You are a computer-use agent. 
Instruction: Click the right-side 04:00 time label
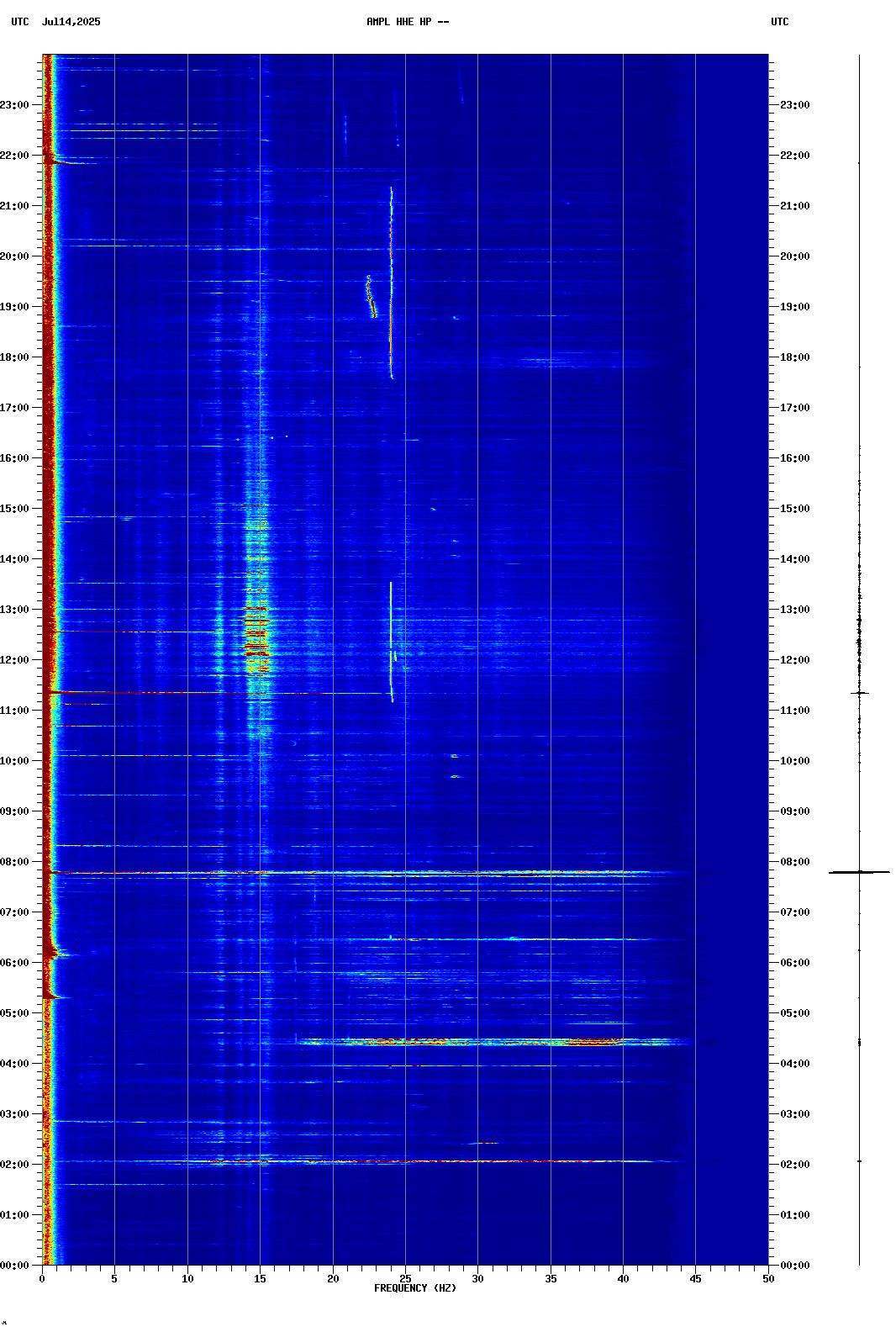pos(795,1064)
